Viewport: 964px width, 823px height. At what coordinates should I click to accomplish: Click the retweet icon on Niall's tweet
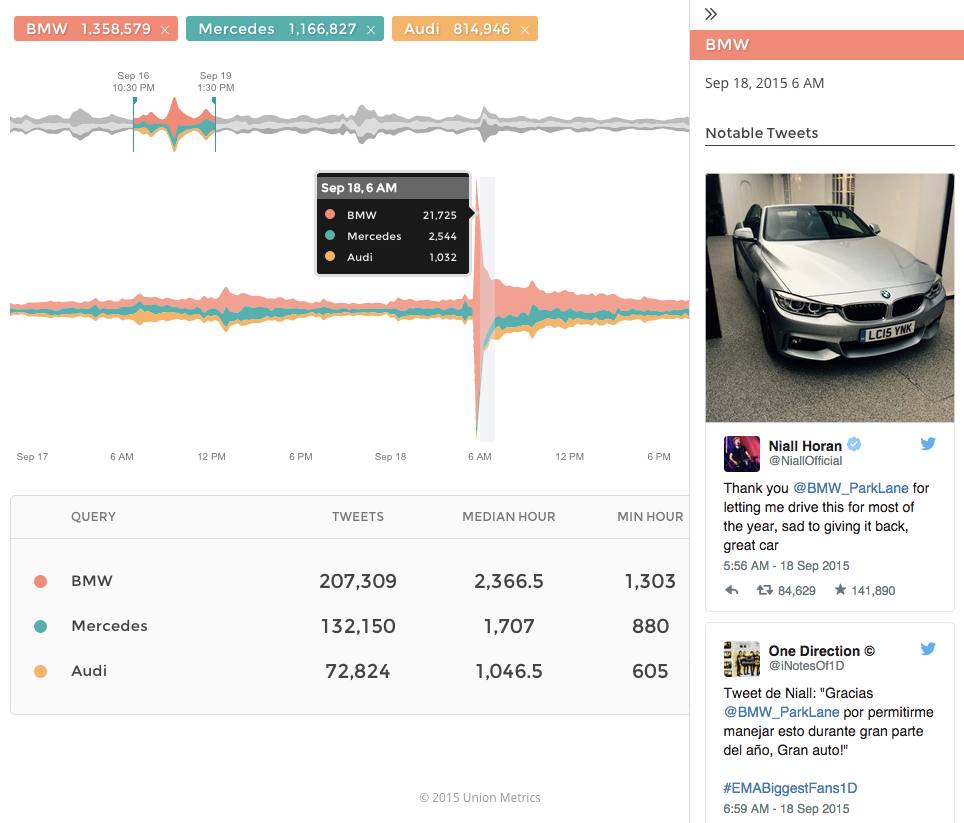click(x=764, y=591)
